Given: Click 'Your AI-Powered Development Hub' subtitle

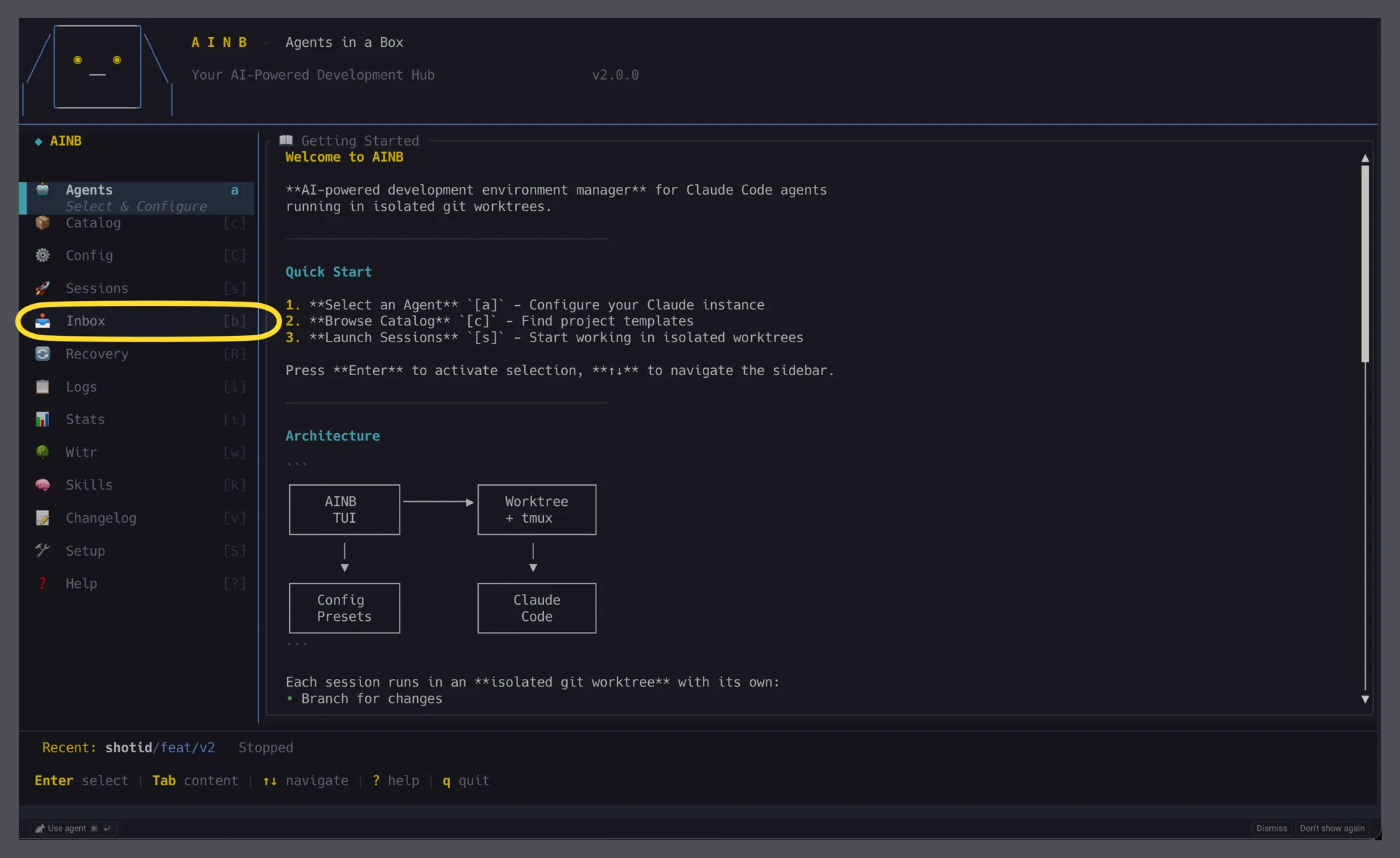Looking at the screenshot, I should (x=313, y=75).
